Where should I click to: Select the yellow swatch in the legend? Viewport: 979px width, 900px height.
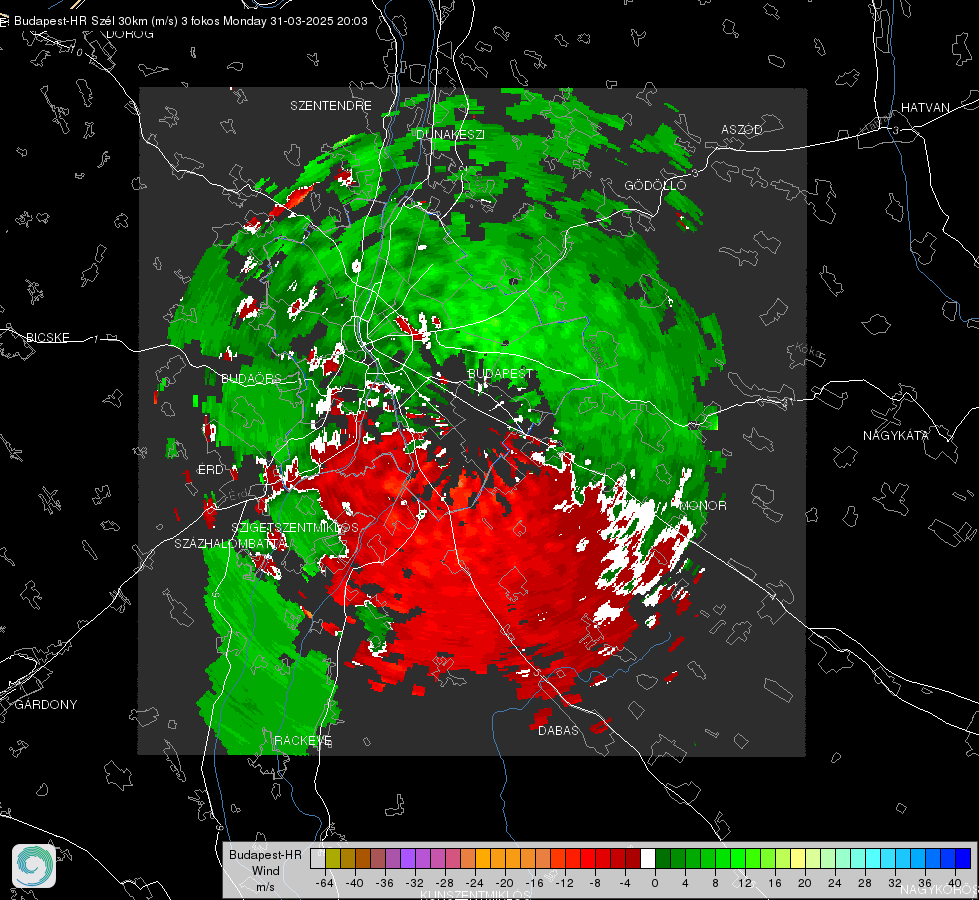coord(798,858)
